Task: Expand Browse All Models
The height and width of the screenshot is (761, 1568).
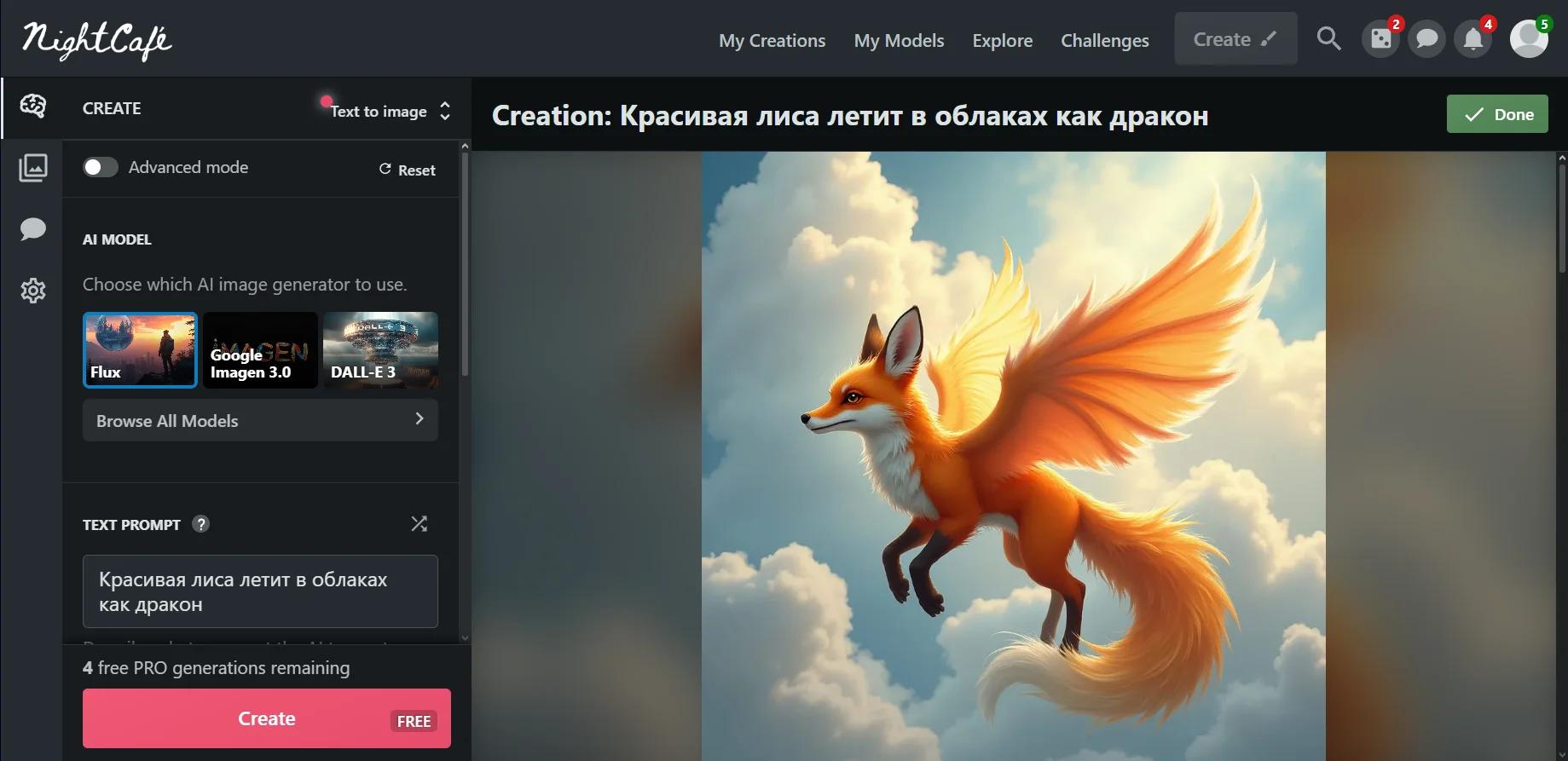Action: click(260, 420)
